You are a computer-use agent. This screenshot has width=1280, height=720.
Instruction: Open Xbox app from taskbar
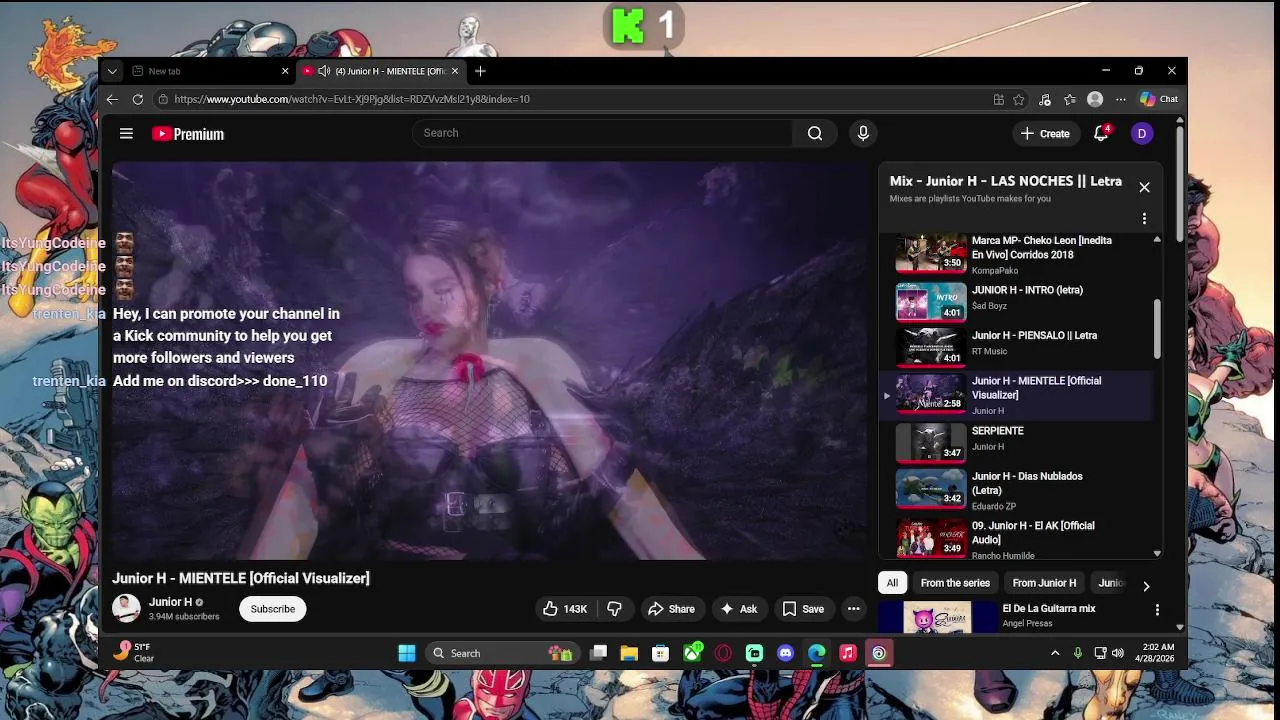tap(693, 653)
